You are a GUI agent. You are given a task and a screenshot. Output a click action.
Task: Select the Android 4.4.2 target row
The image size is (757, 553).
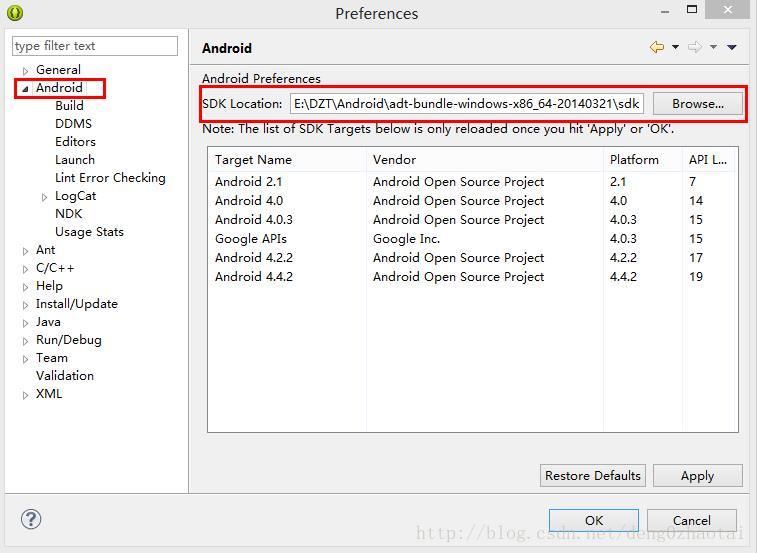(x=473, y=277)
